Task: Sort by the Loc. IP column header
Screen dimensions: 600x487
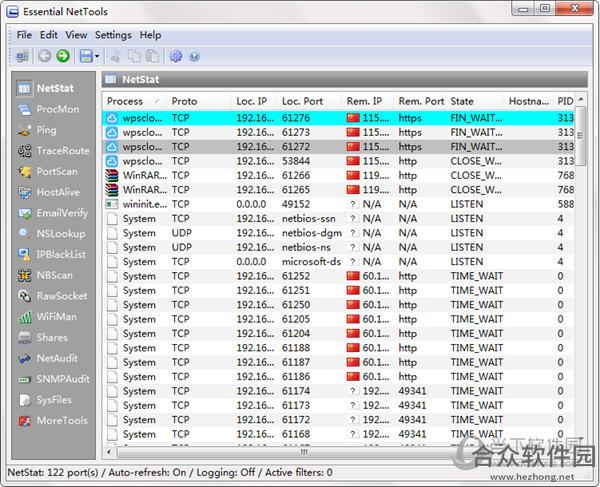Action: (254, 101)
